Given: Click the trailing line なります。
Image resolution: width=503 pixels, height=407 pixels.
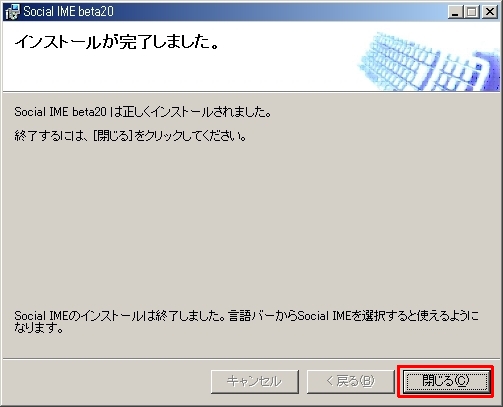Looking at the screenshot, I should click(x=39, y=328).
